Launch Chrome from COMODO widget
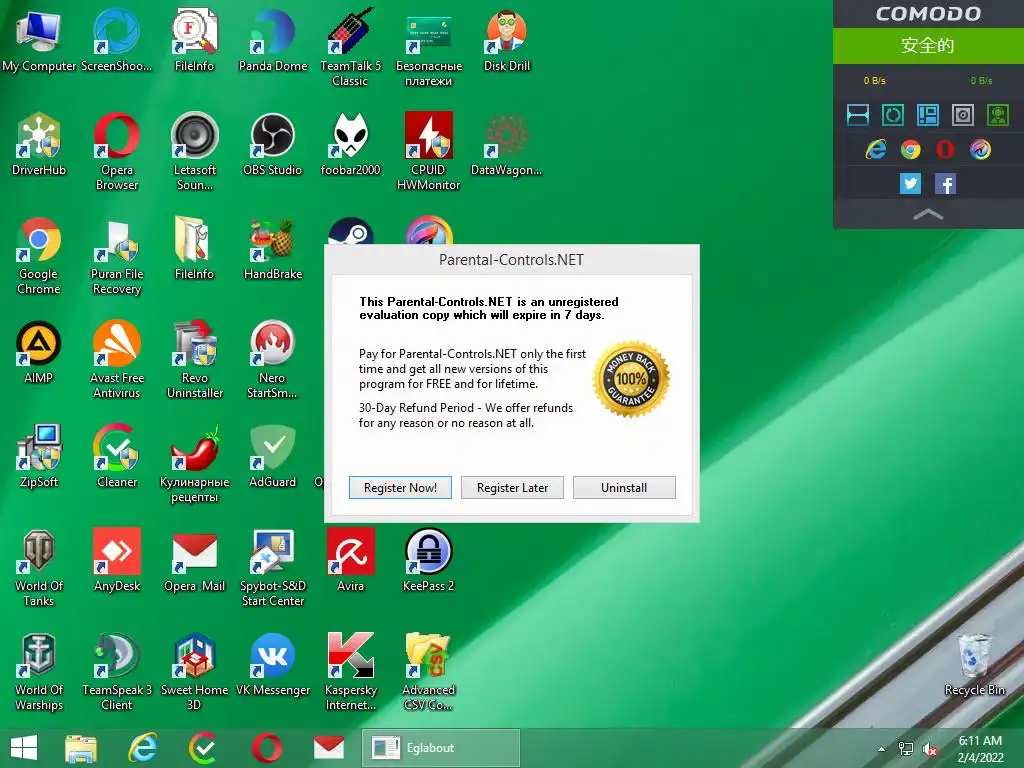Screen dimensions: 1024x768 [910, 150]
